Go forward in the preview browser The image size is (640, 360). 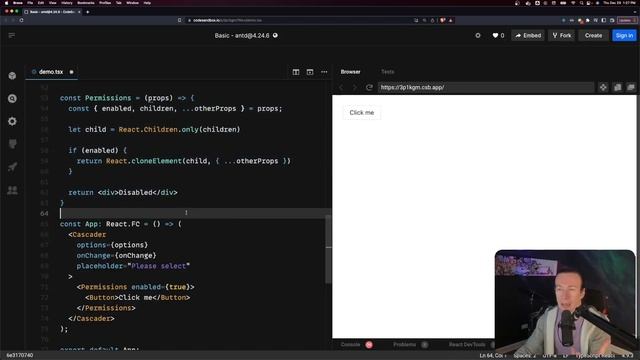point(355,87)
